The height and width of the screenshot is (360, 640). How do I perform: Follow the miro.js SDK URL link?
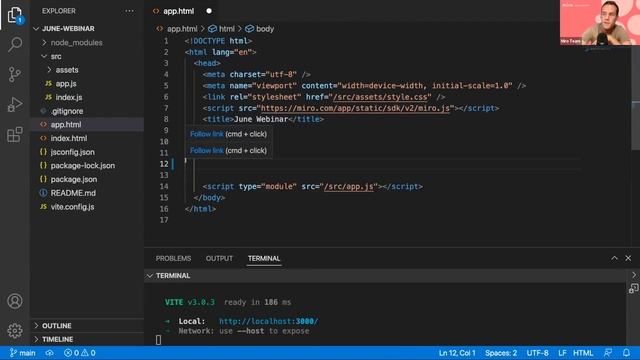pyautogui.click(x=355, y=108)
